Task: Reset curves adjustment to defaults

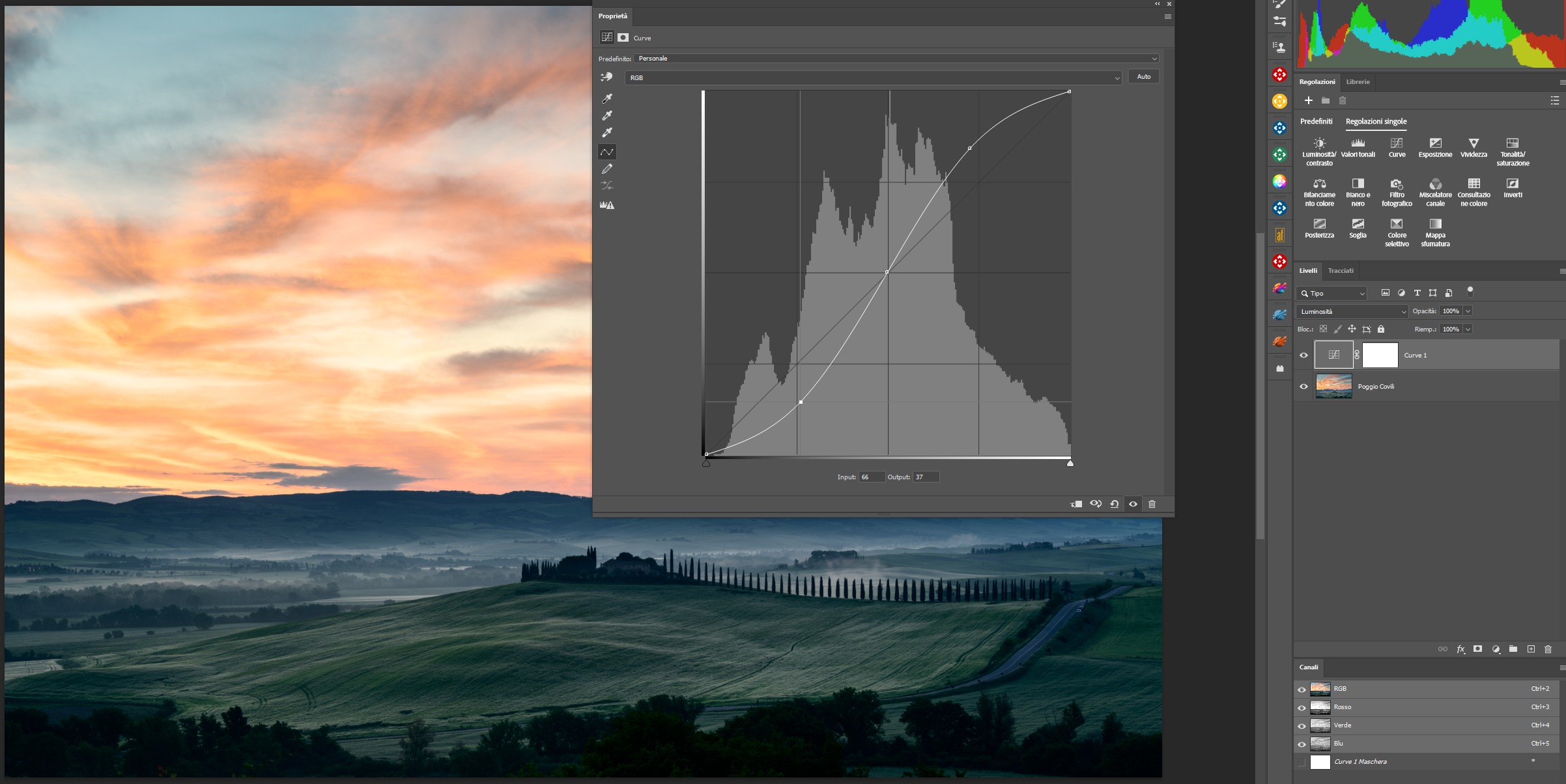Action: pos(1115,504)
